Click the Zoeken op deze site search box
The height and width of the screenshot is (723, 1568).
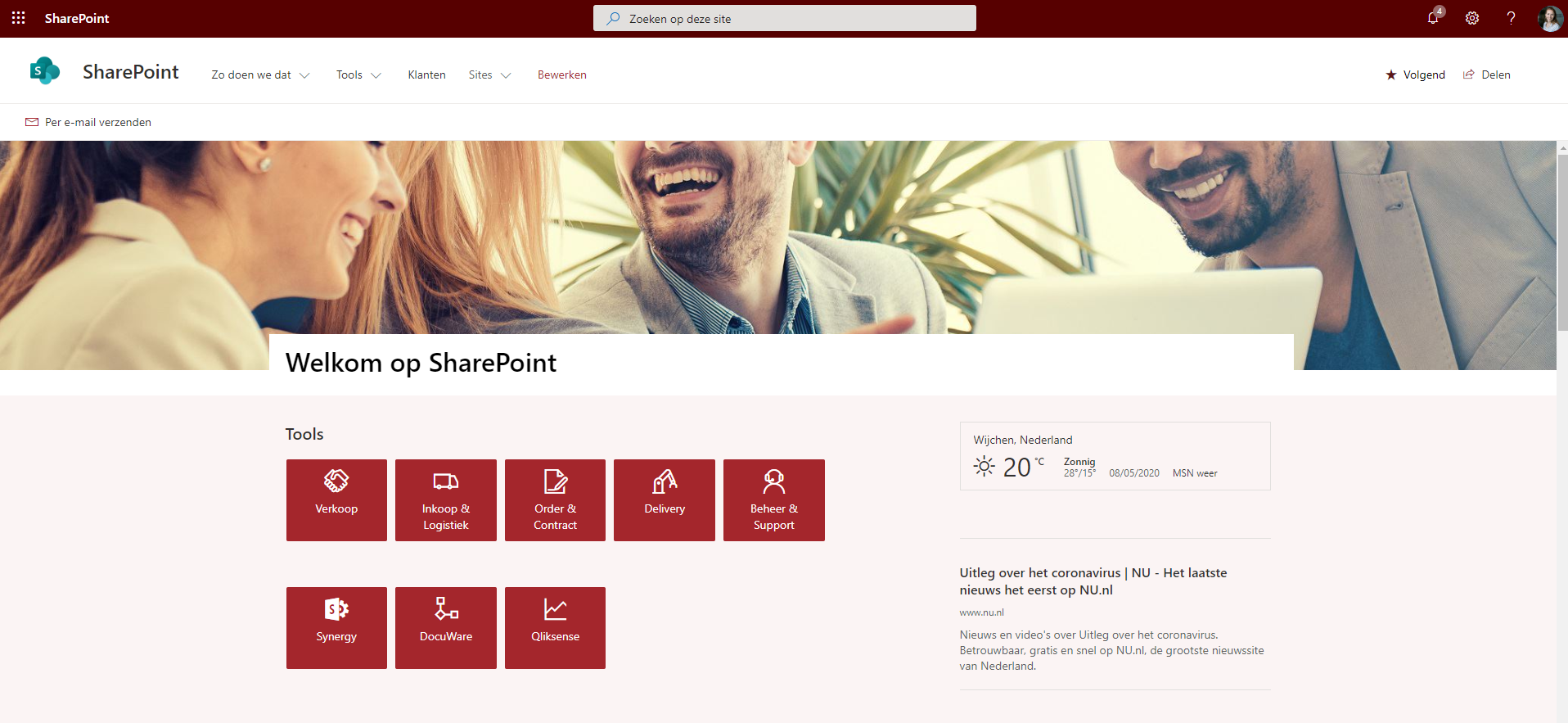coord(784,18)
